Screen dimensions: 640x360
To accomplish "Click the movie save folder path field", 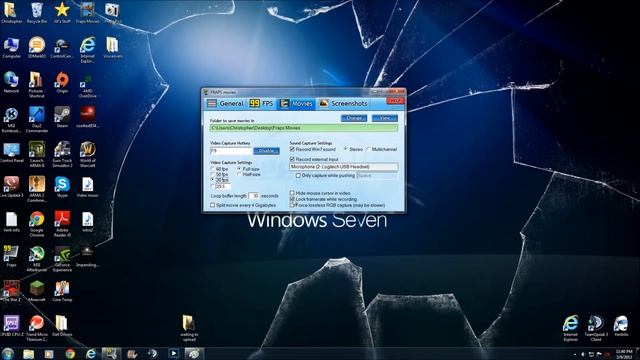I will [304, 128].
